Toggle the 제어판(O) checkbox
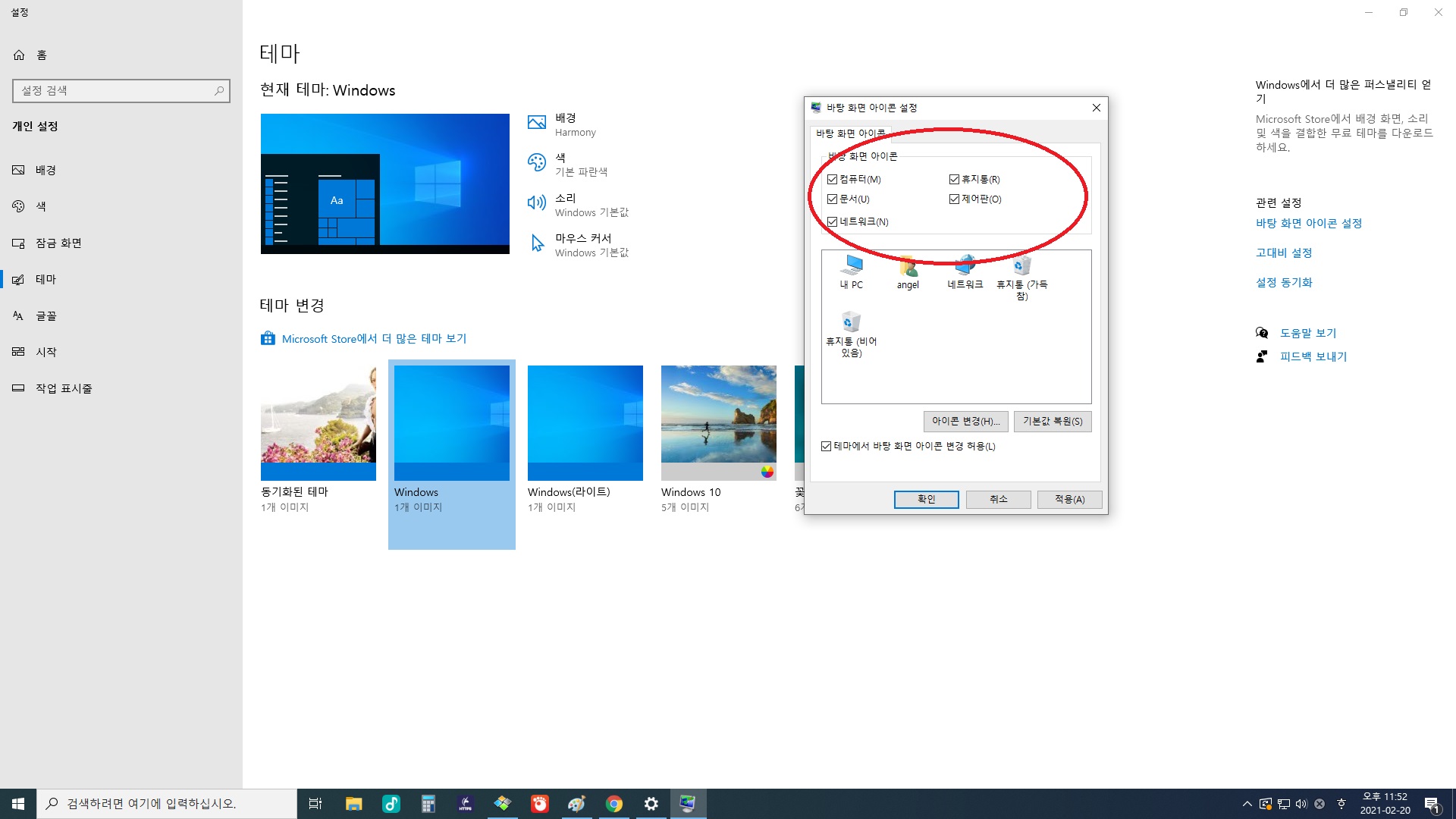1456x819 pixels. click(954, 199)
